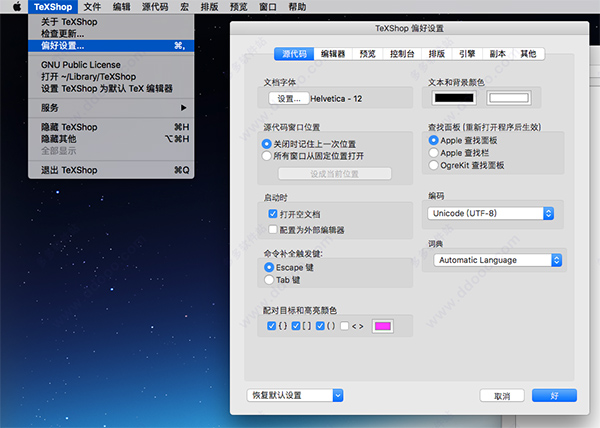
Task: Choose 隐藏其他 menu entry
Action: point(111,139)
